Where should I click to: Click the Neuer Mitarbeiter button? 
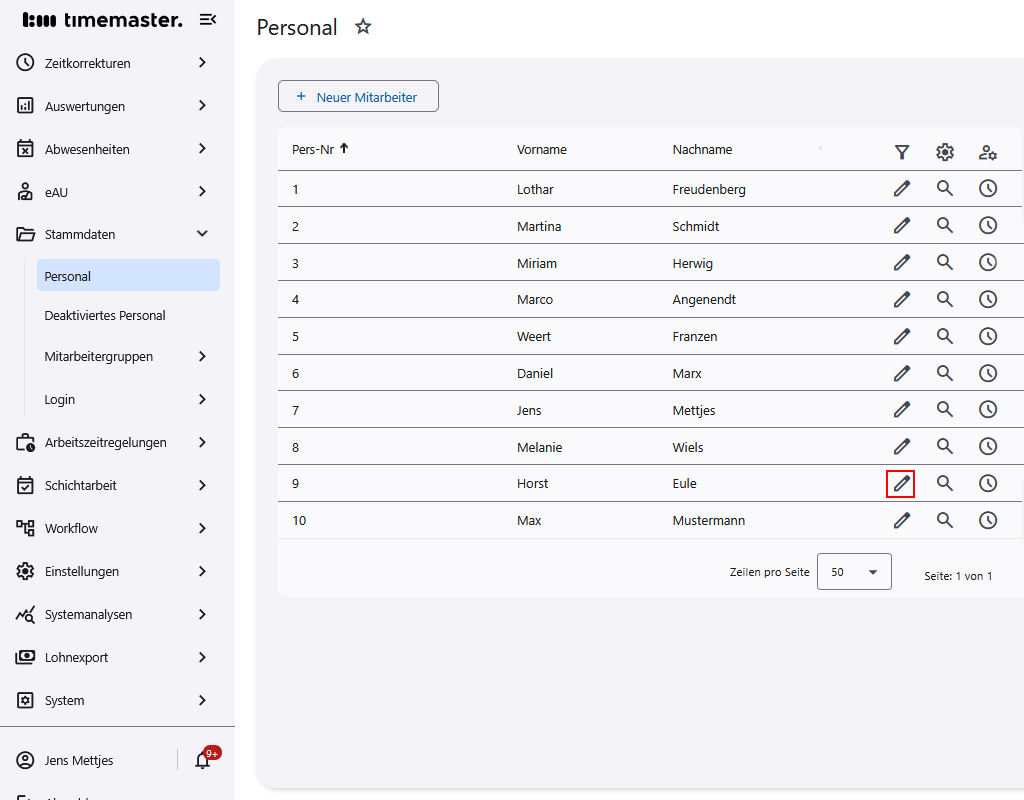point(358,97)
